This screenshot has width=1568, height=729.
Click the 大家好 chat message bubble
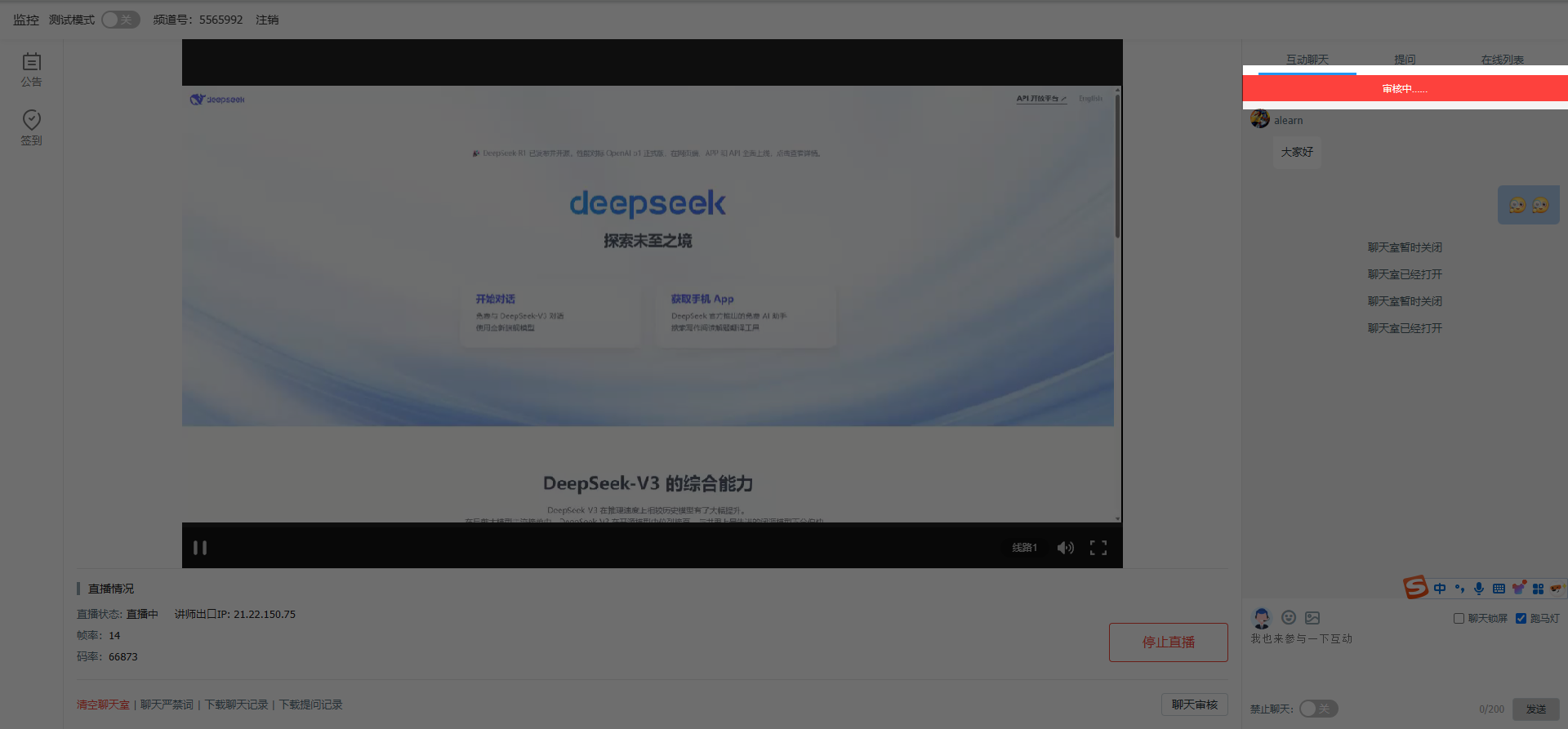pos(1297,152)
